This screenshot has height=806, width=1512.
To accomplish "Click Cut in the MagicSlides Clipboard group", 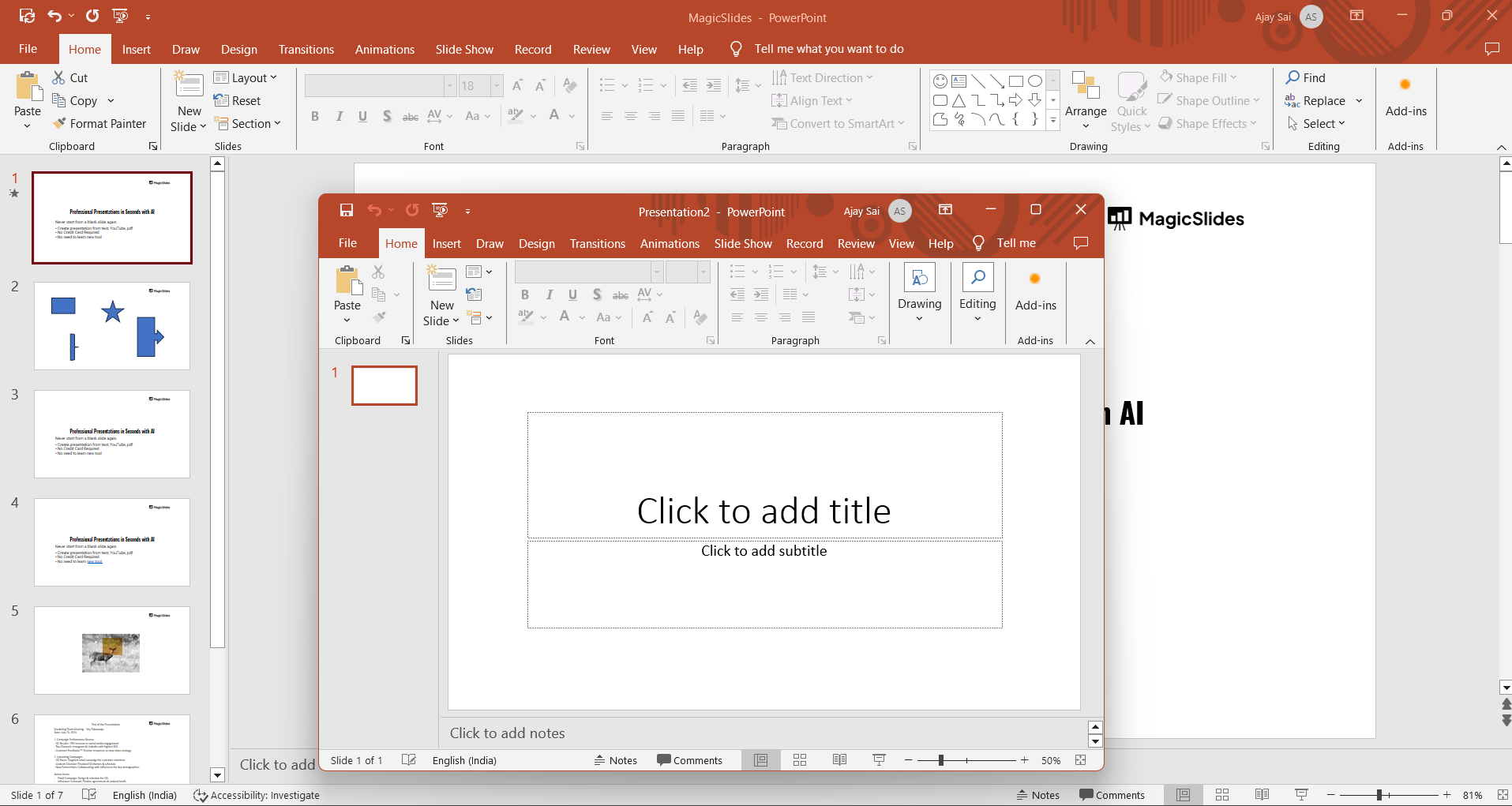I will pos(69,77).
